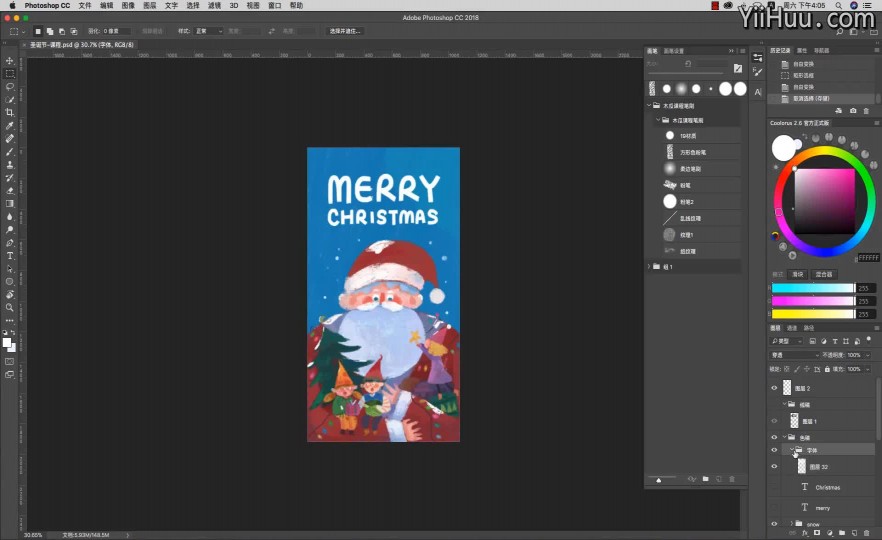Click the subtract from selection icon

click(x=62, y=32)
